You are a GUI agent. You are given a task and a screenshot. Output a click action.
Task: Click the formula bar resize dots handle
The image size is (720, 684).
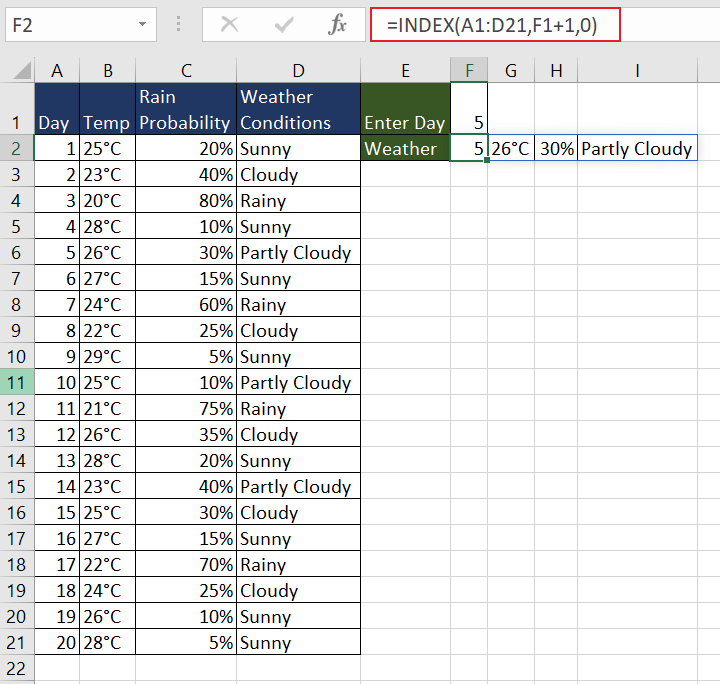coord(179,25)
